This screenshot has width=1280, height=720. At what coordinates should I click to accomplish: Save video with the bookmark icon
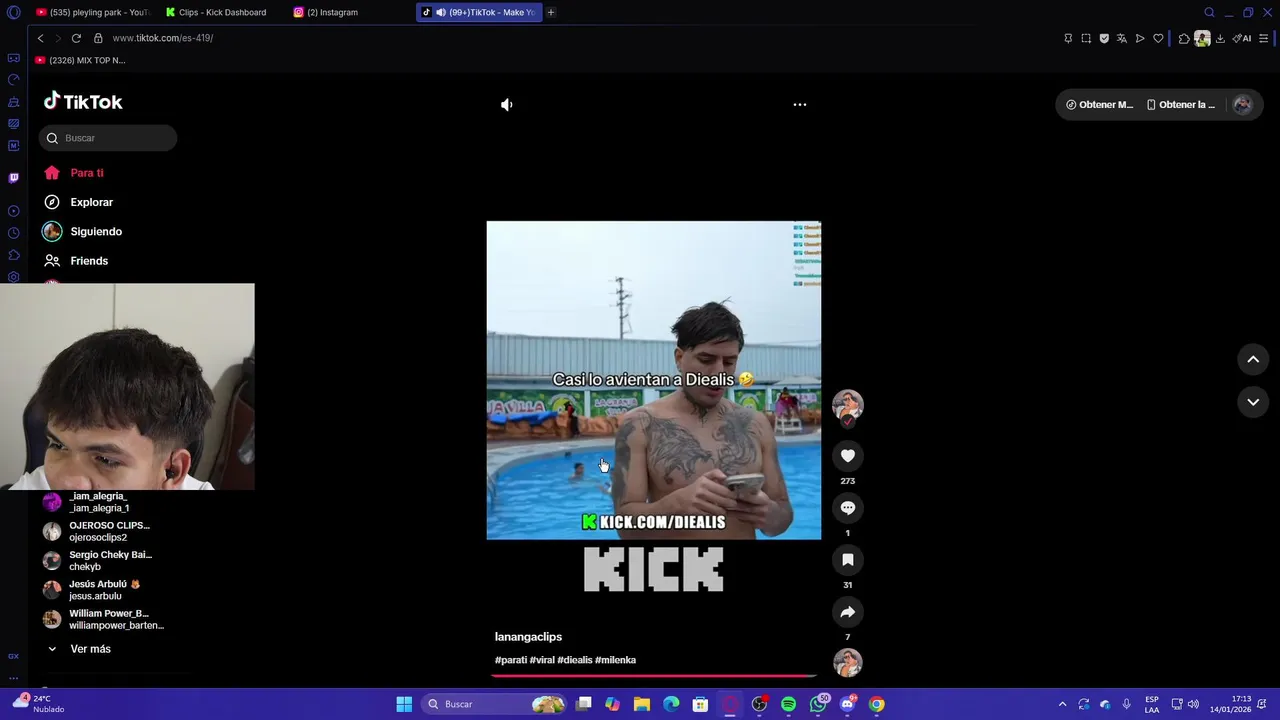click(x=848, y=560)
